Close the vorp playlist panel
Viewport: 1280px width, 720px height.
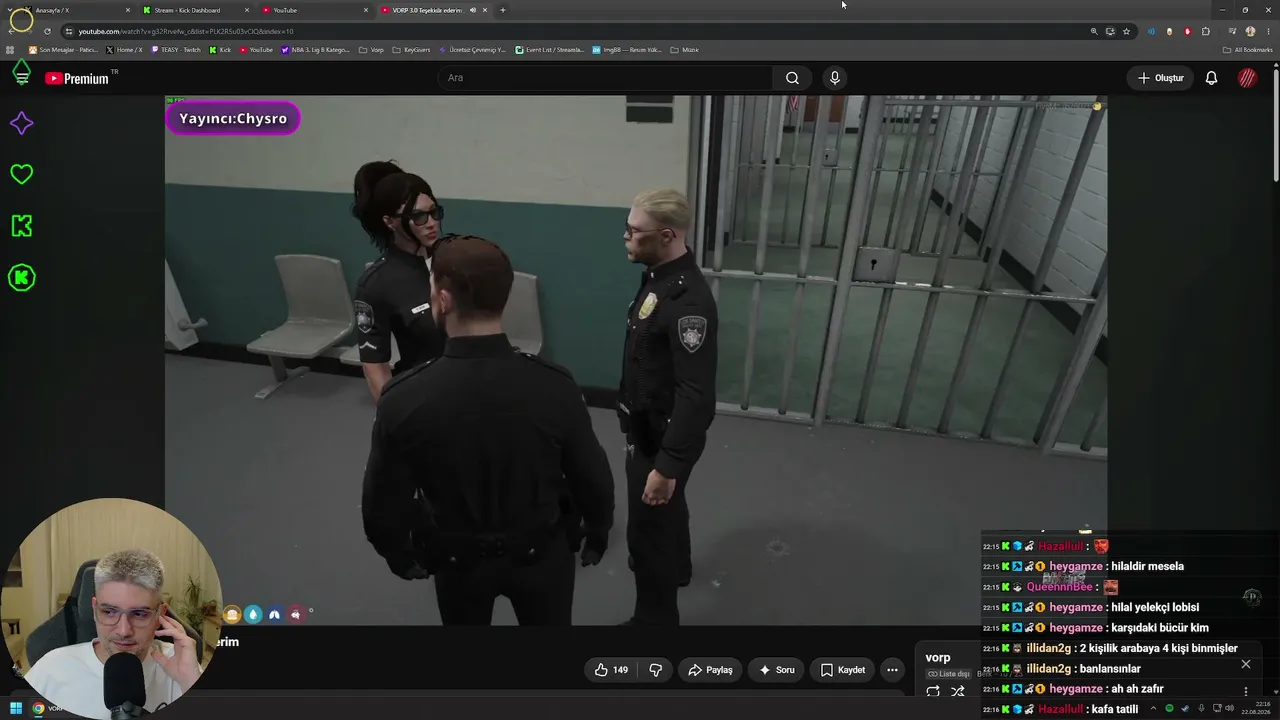(1245, 664)
